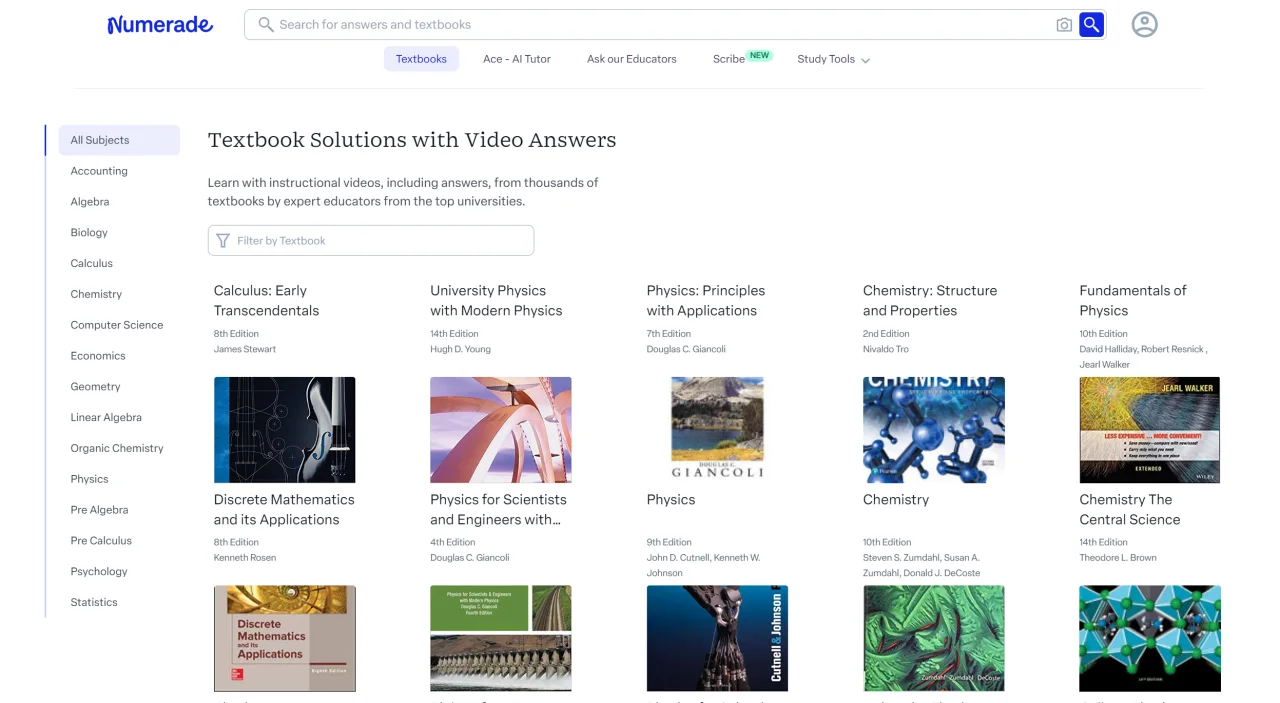This screenshot has width=1280, height=703.
Task: Select the Computer Science subject
Action: pos(117,325)
